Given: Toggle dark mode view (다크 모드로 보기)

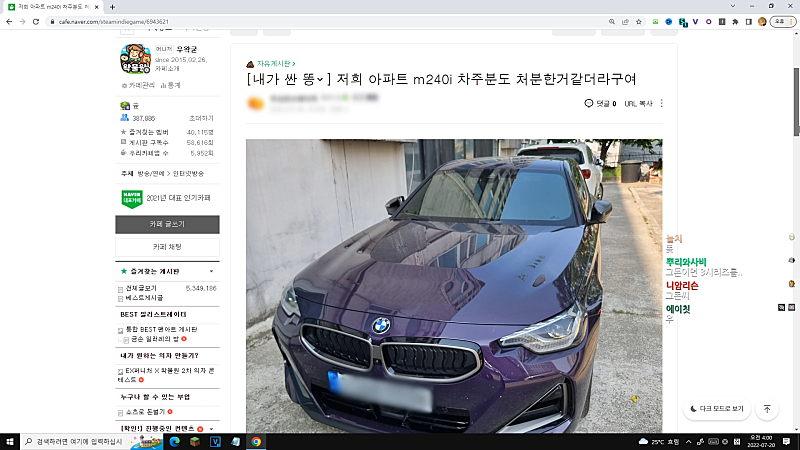Looking at the screenshot, I should [x=715, y=409].
